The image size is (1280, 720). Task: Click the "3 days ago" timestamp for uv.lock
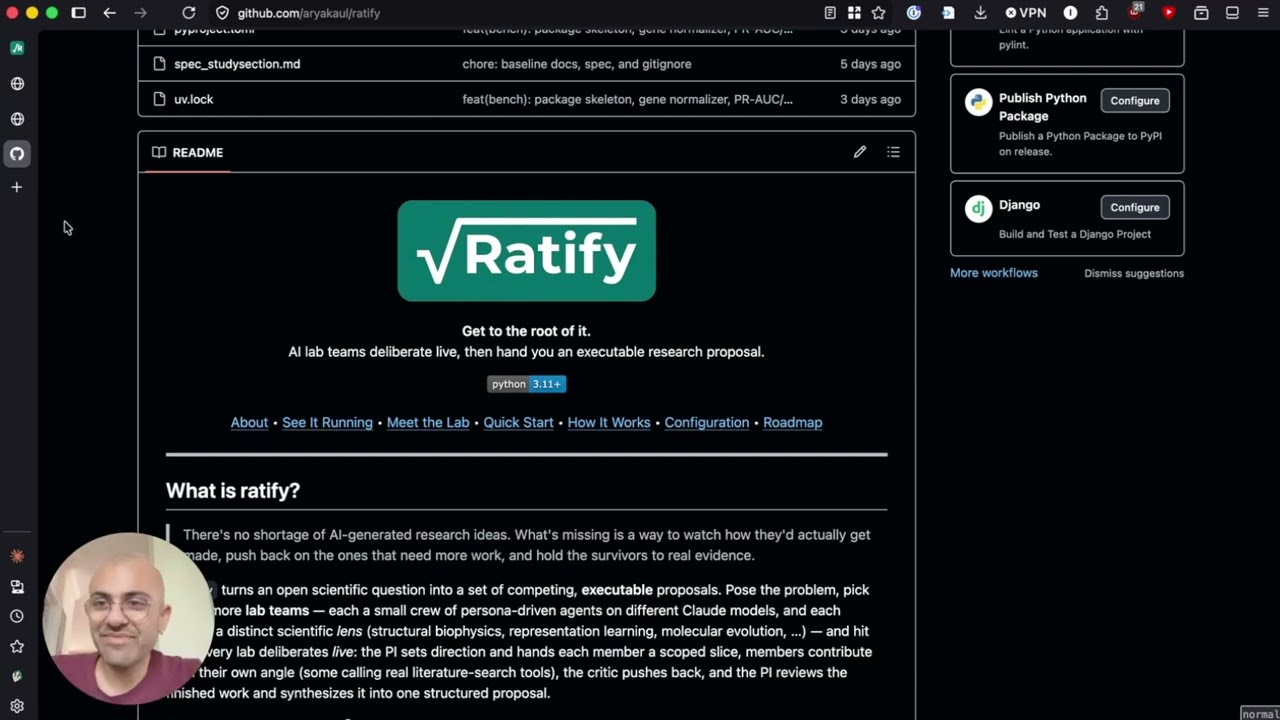870,99
